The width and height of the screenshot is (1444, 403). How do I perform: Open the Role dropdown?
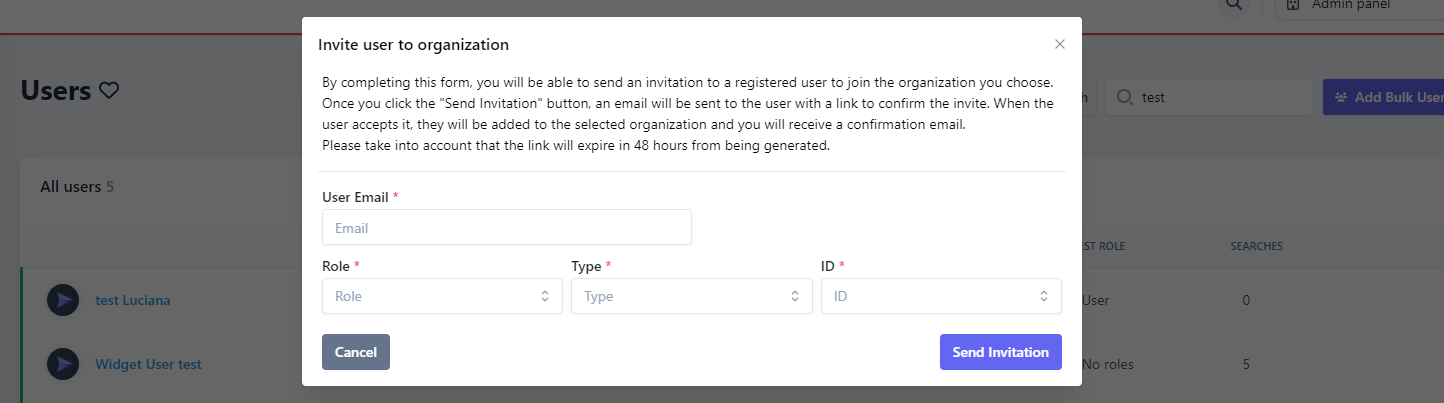442,296
